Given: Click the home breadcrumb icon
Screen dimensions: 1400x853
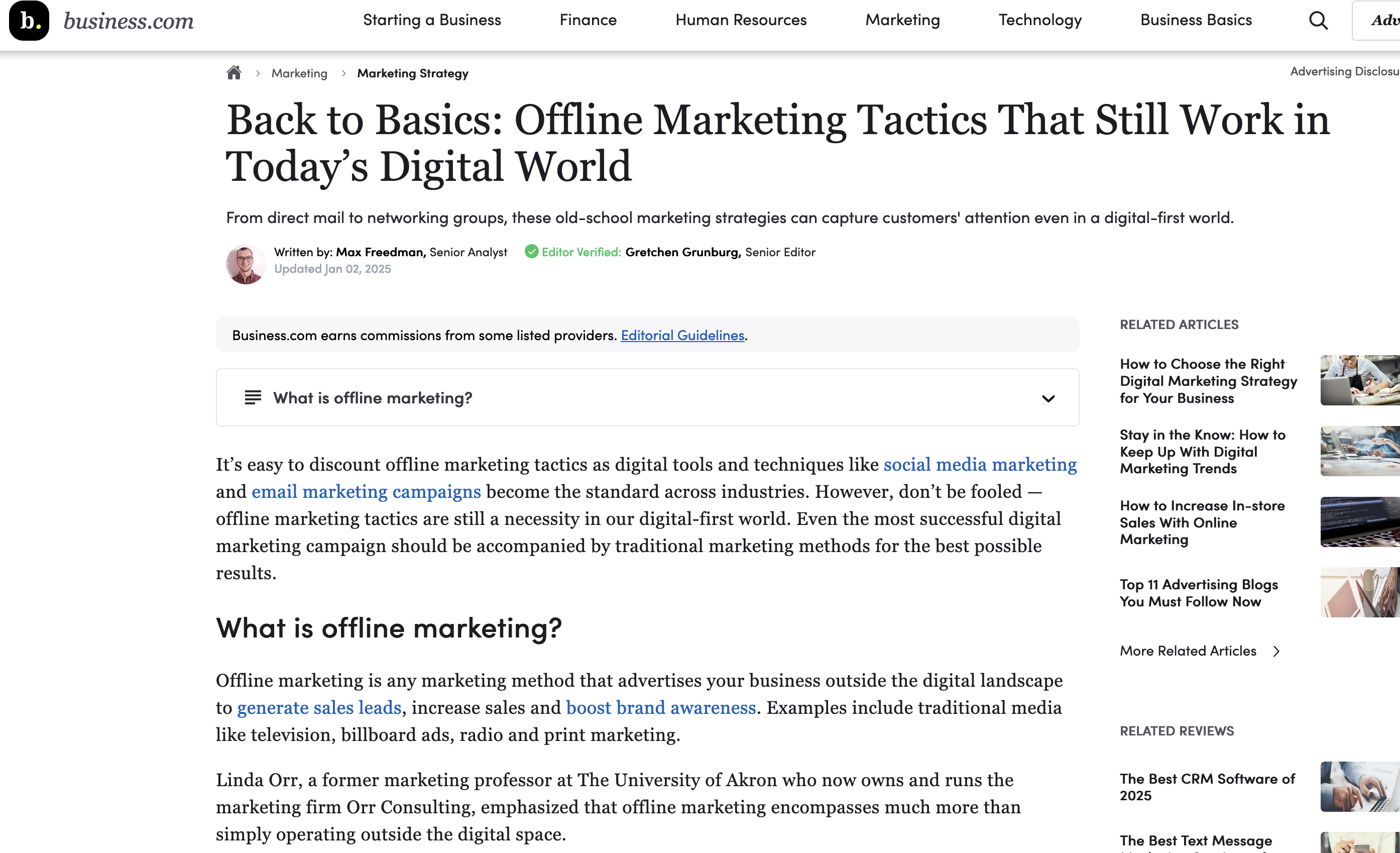Looking at the screenshot, I should tap(234, 73).
